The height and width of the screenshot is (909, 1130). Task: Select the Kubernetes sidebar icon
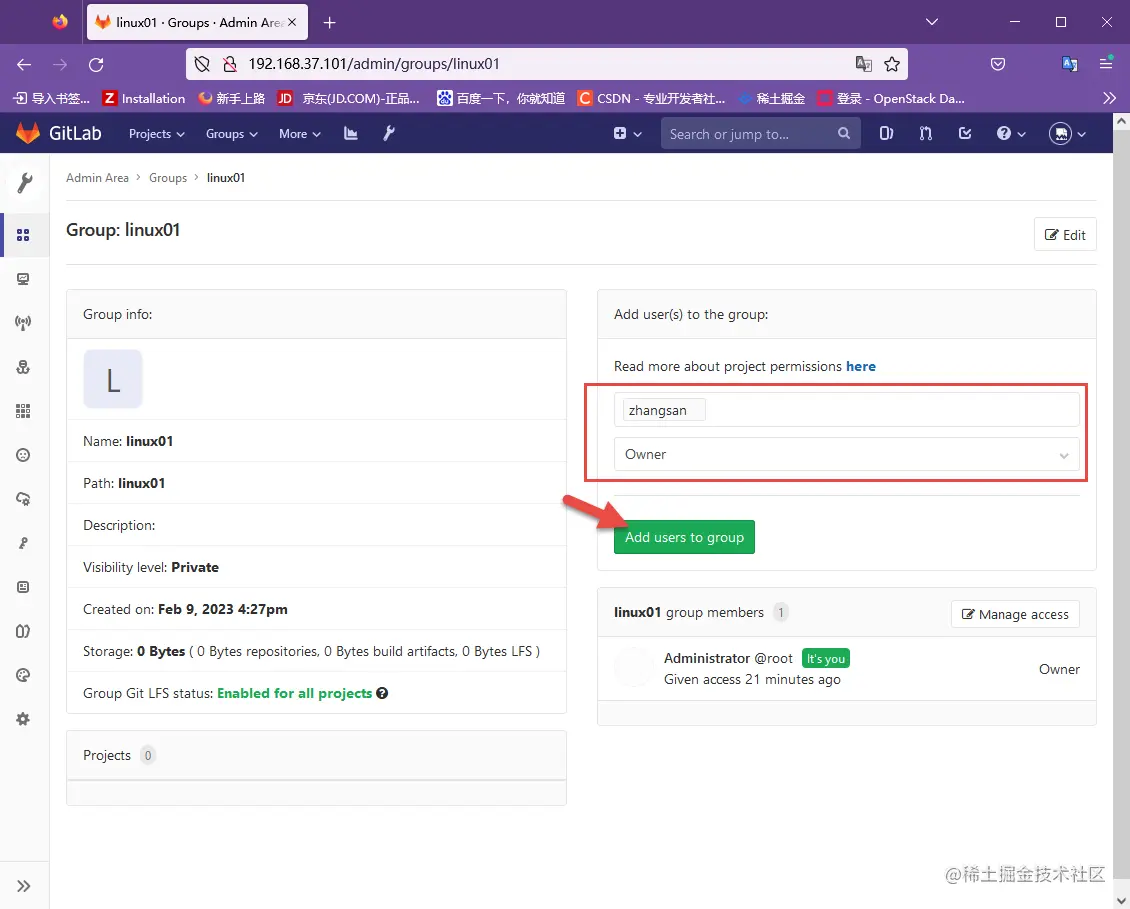pos(23,499)
